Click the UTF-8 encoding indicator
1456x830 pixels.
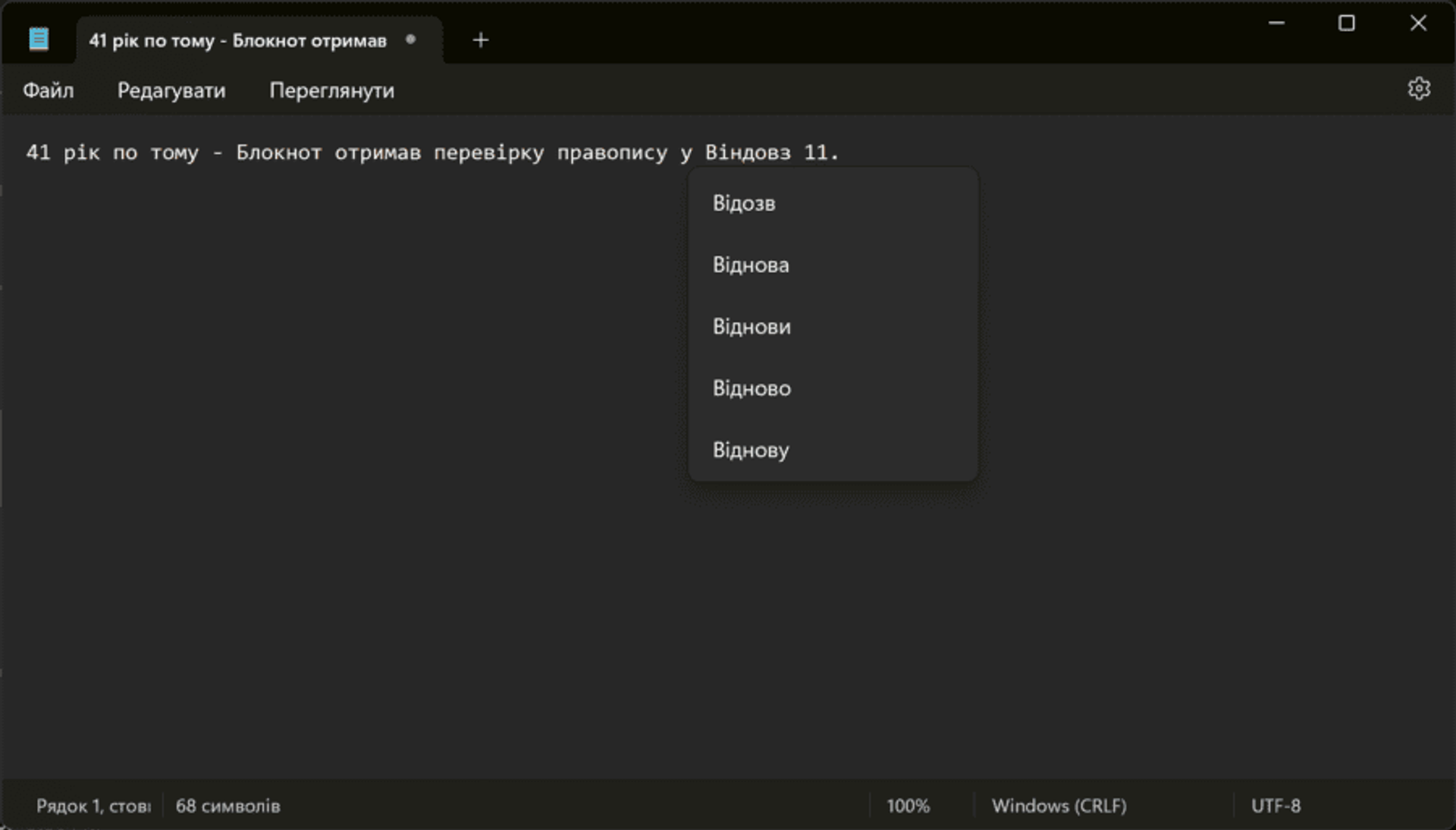[x=1276, y=806]
